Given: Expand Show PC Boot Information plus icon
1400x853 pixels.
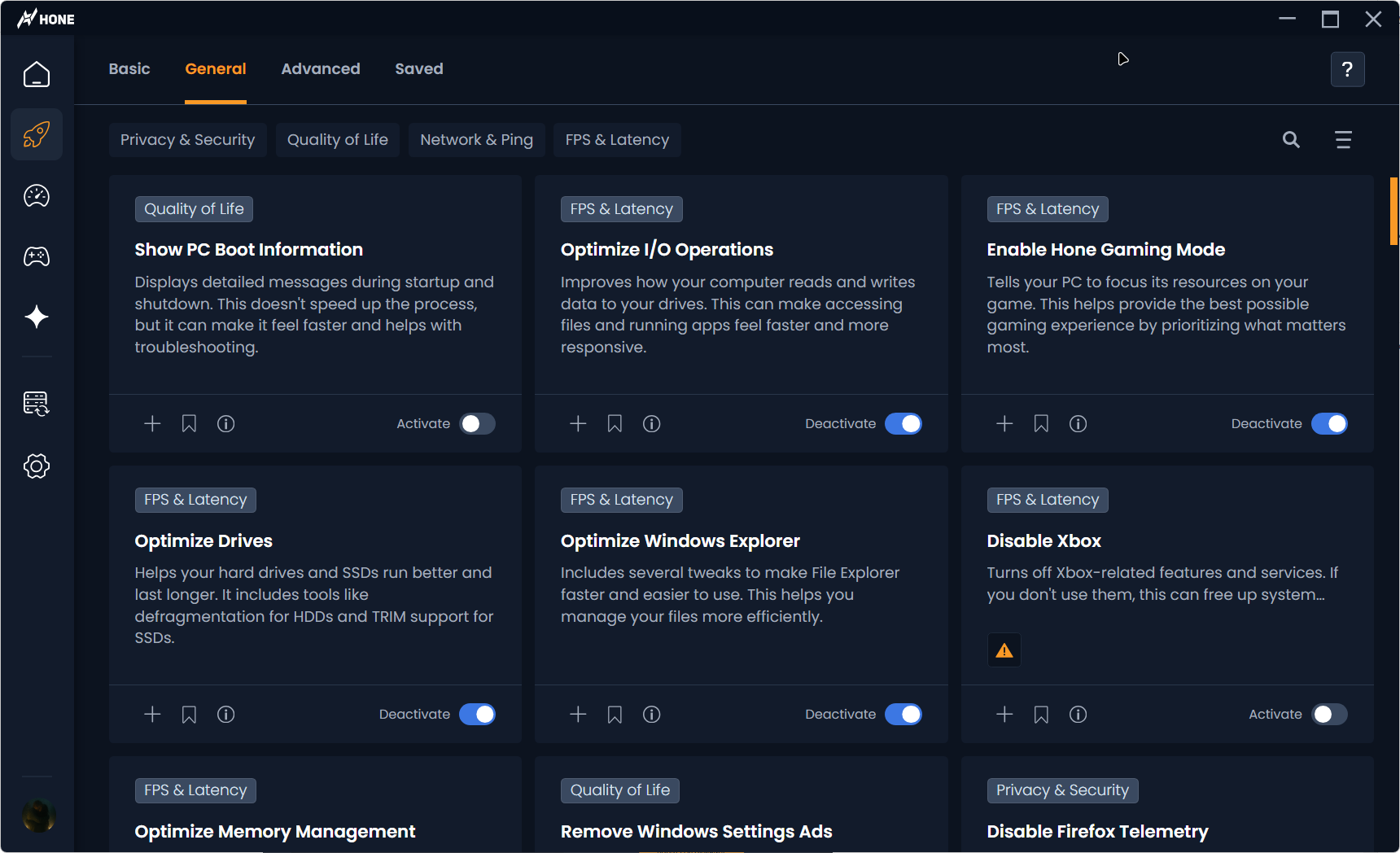Looking at the screenshot, I should (152, 424).
